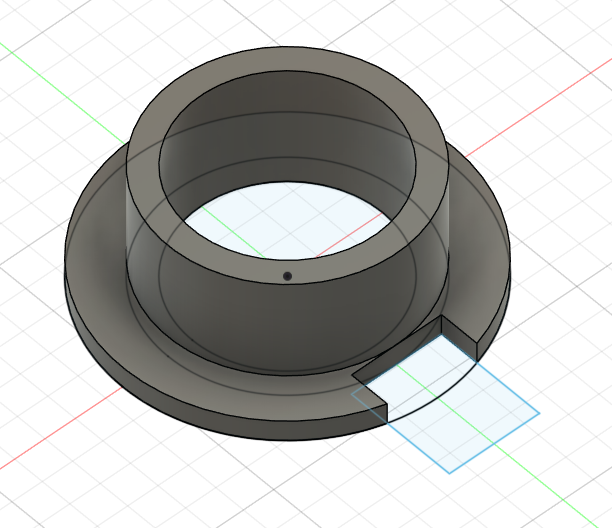The width and height of the screenshot is (612, 528).
Task: Select the short right-hand wall of the flange notch
Action: (459, 338)
